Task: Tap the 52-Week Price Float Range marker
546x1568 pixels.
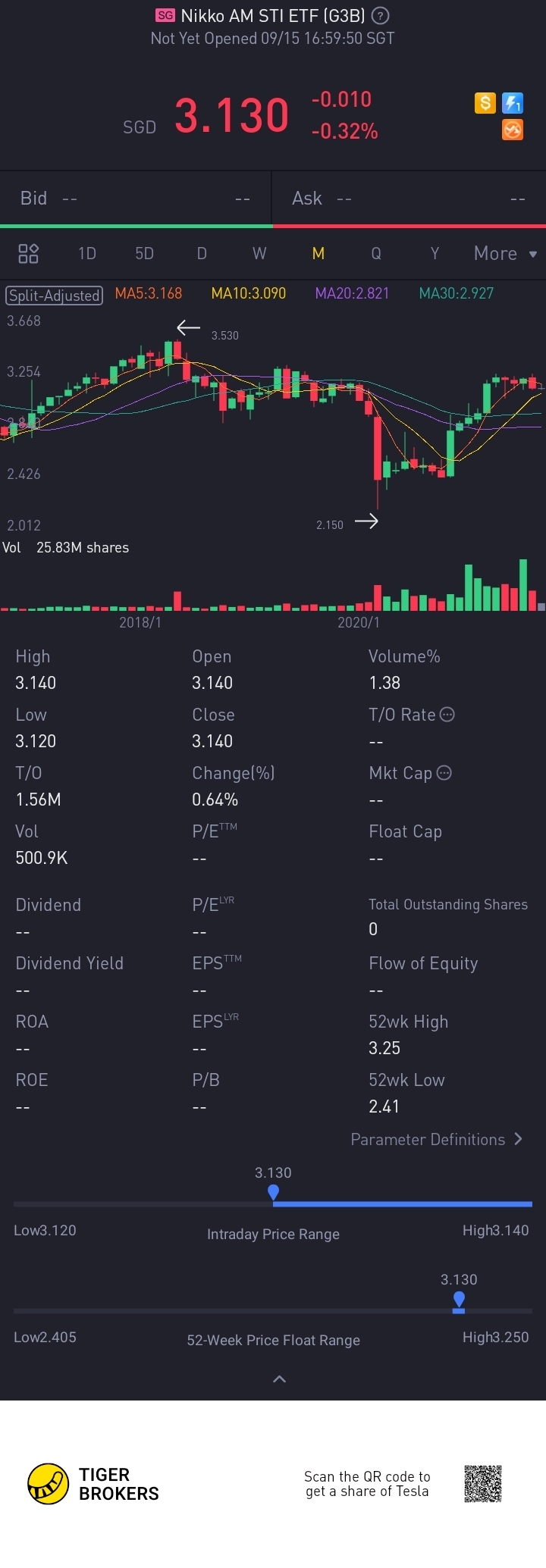Action: coord(459,1300)
